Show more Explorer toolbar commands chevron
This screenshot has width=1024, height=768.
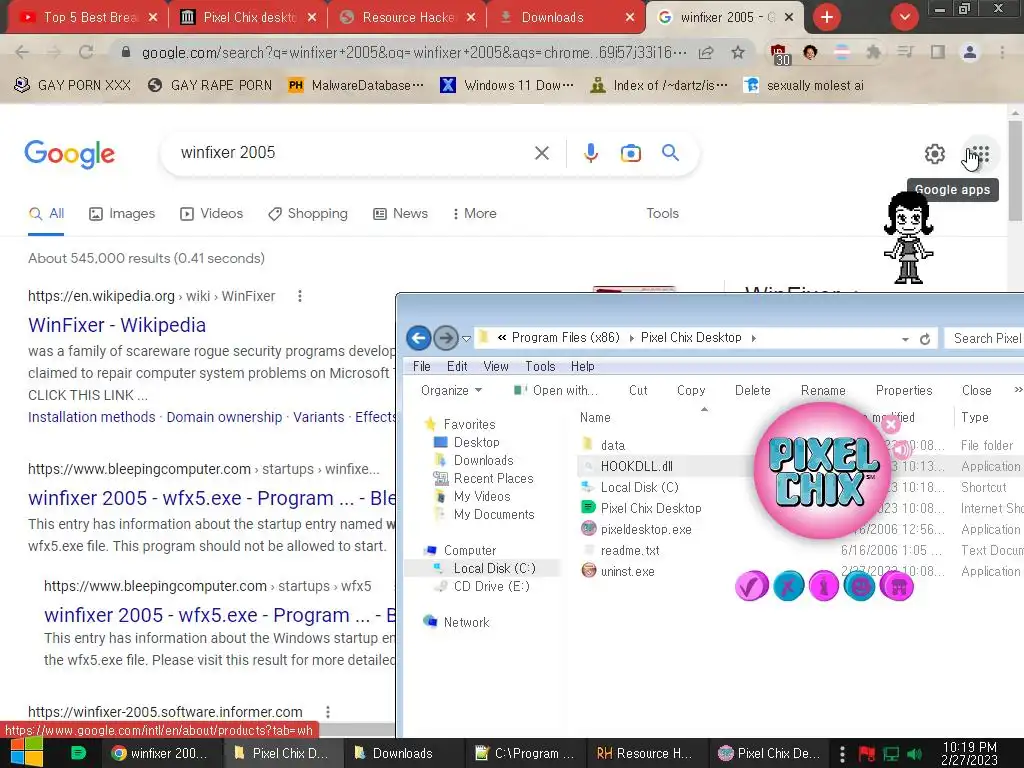(1017, 390)
